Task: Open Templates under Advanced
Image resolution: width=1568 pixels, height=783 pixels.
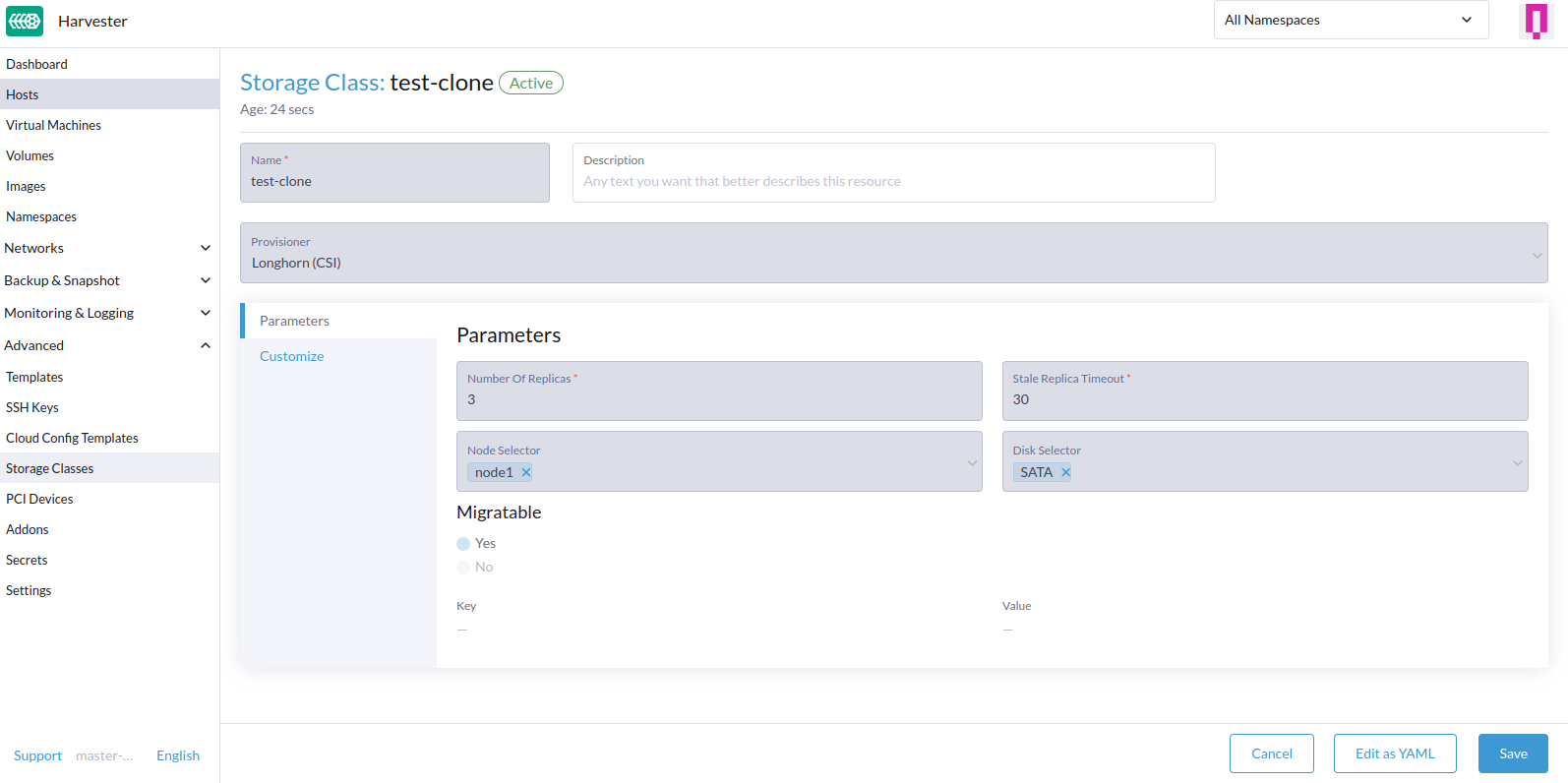Action: (x=109, y=377)
